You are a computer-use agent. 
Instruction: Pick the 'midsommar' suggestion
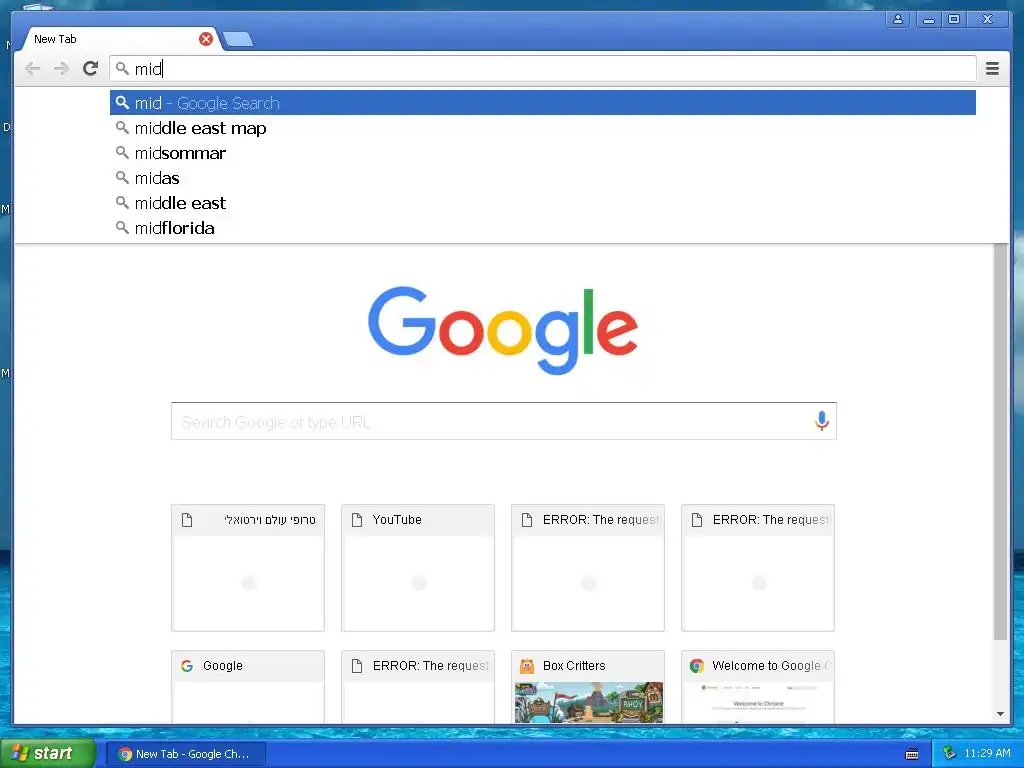click(x=543, y=153)
